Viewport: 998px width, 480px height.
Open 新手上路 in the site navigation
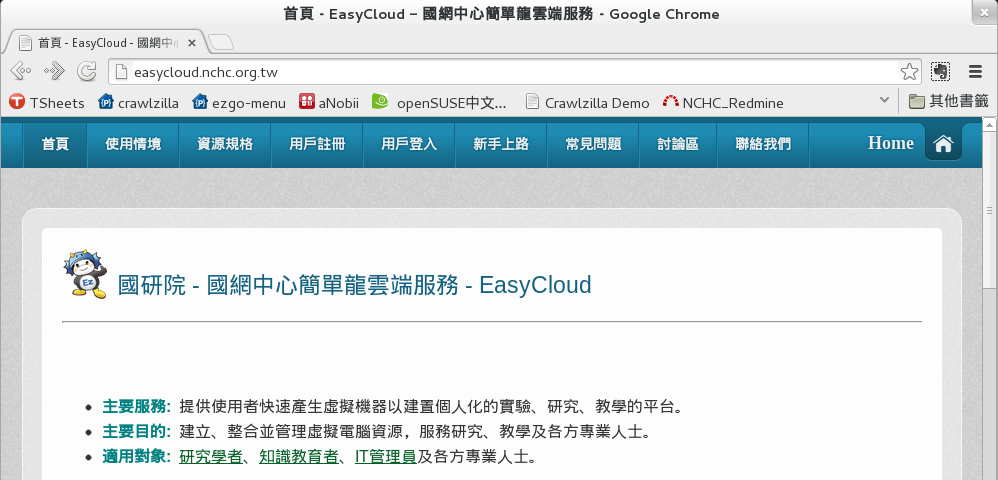[501, 144]
